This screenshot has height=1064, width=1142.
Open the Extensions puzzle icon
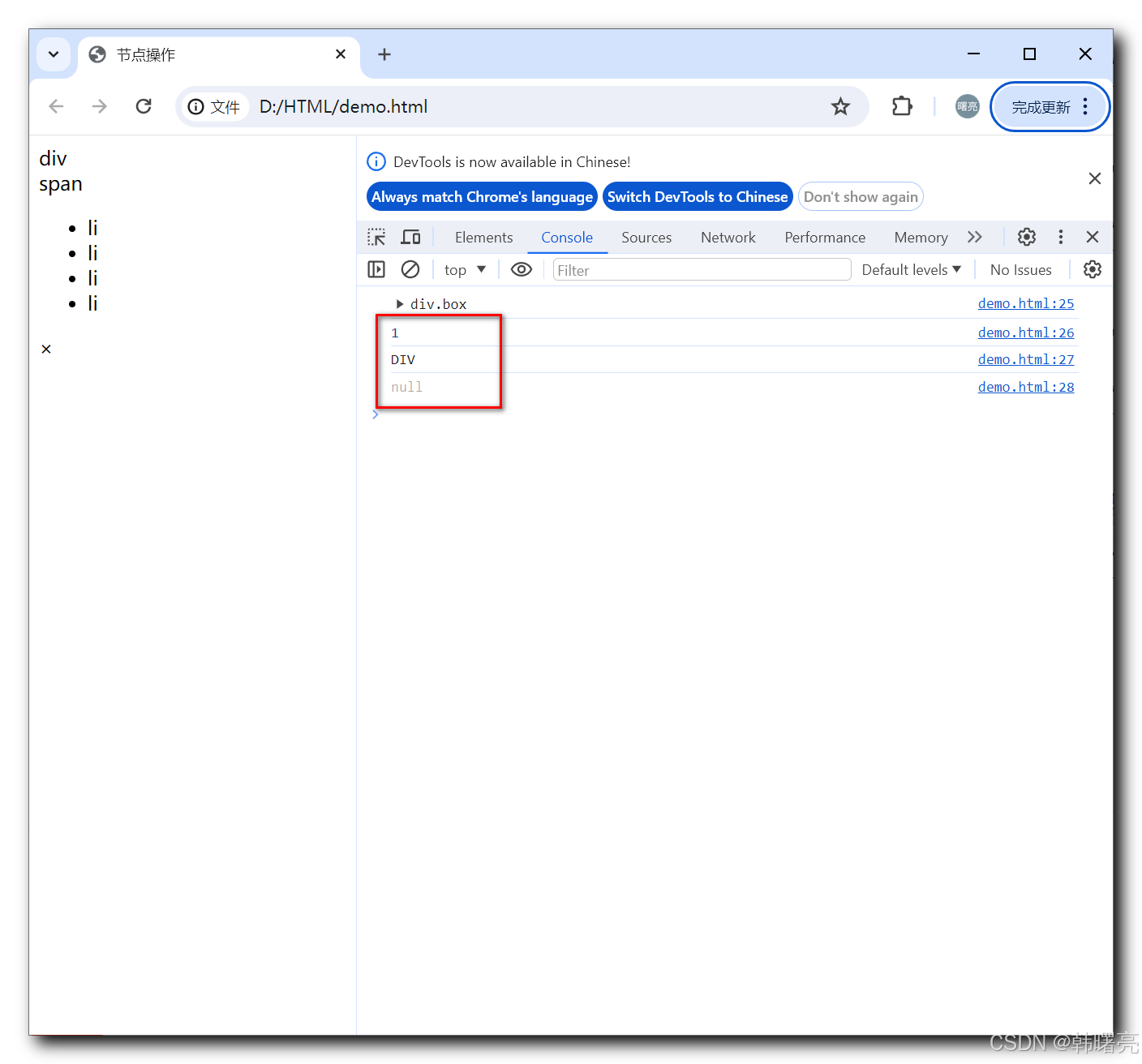[x=902, y=106]
